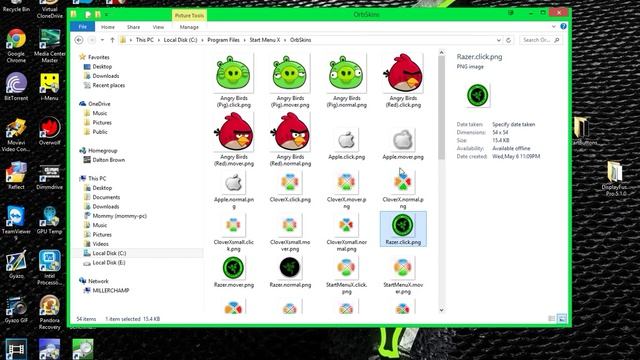The image size is (640, 360).
Task: Click the Picture Tools contextual tab
Action: point(189,16)
